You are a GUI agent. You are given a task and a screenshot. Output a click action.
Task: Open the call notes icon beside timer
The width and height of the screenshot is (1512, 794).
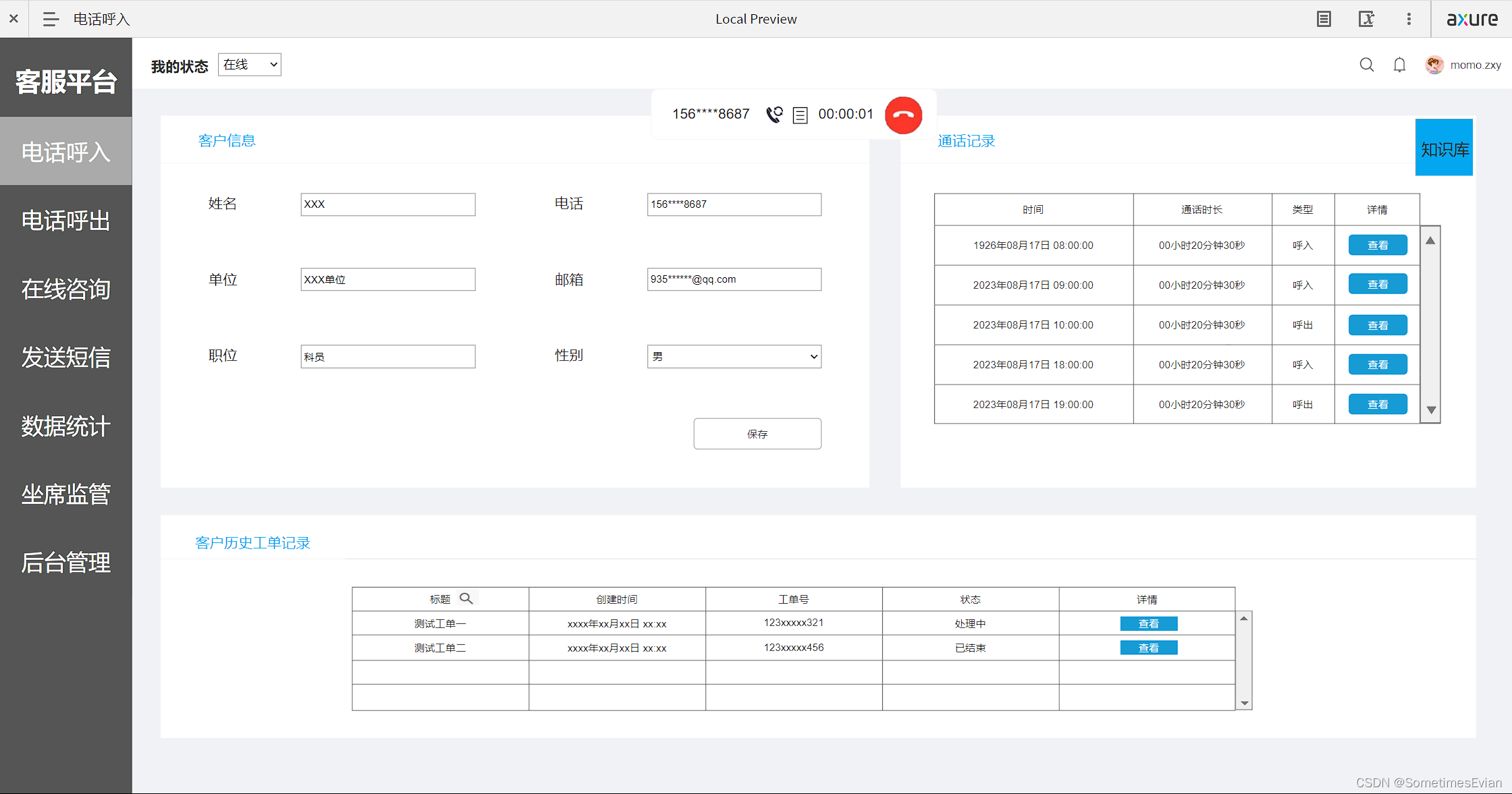click(800, 115)
